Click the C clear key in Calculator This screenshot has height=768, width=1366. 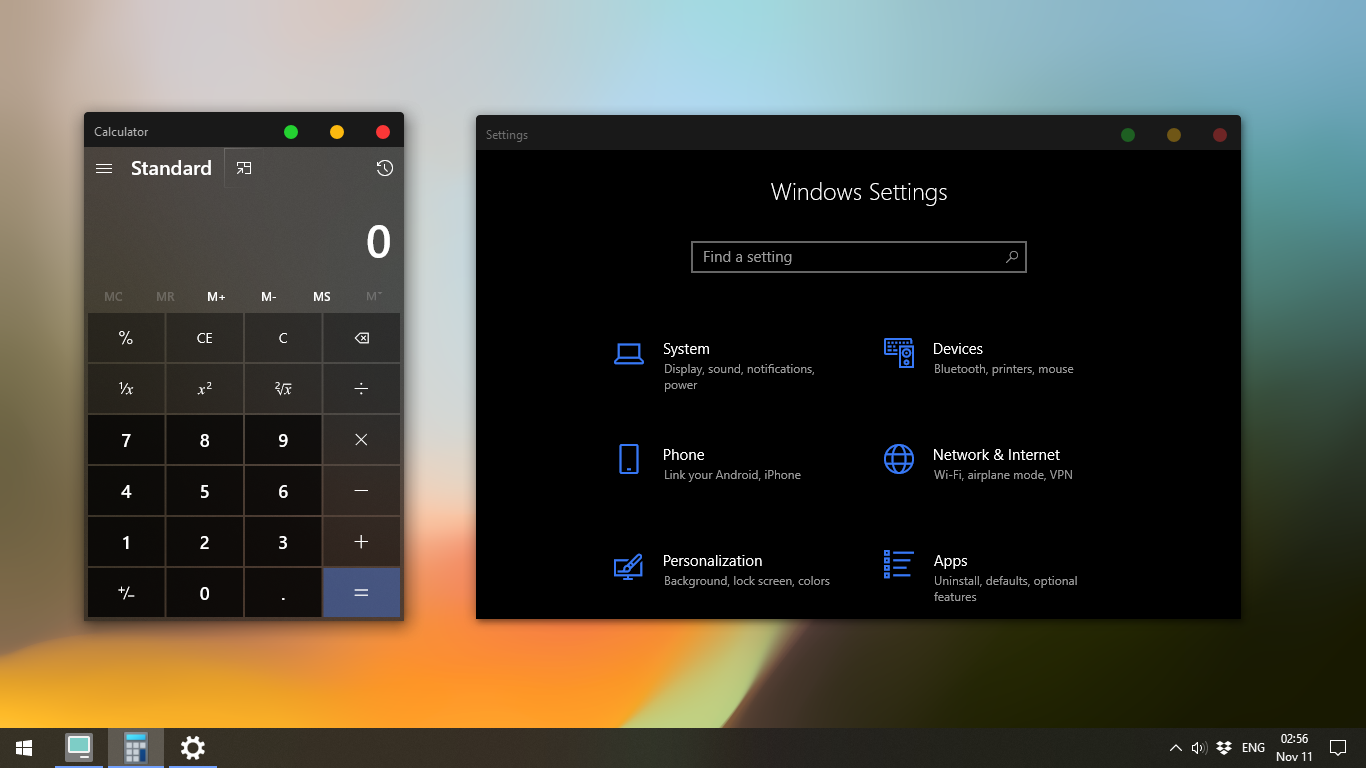coord(283,338)
